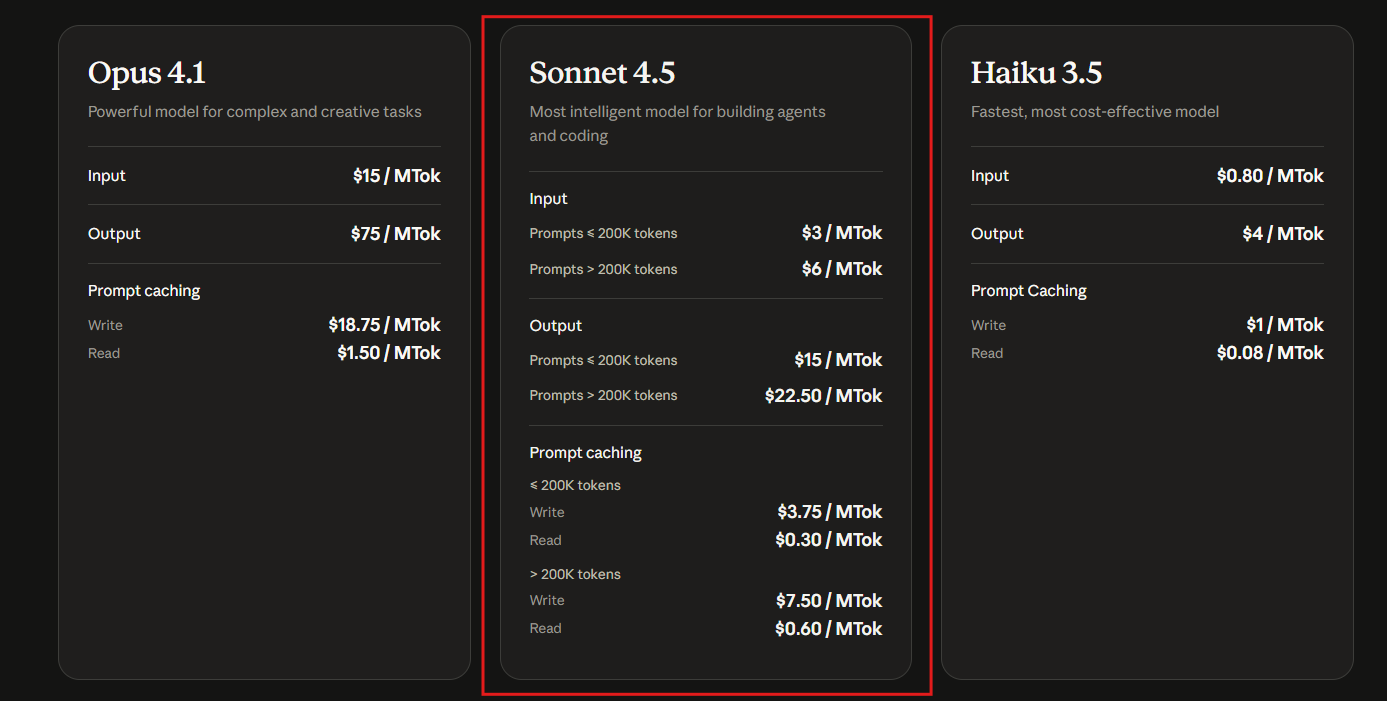Click "Prompts ≤ 200K tokens" under Sonnet Output
Viewport: 1387px width, 701px height.
(x=603, y=360)
